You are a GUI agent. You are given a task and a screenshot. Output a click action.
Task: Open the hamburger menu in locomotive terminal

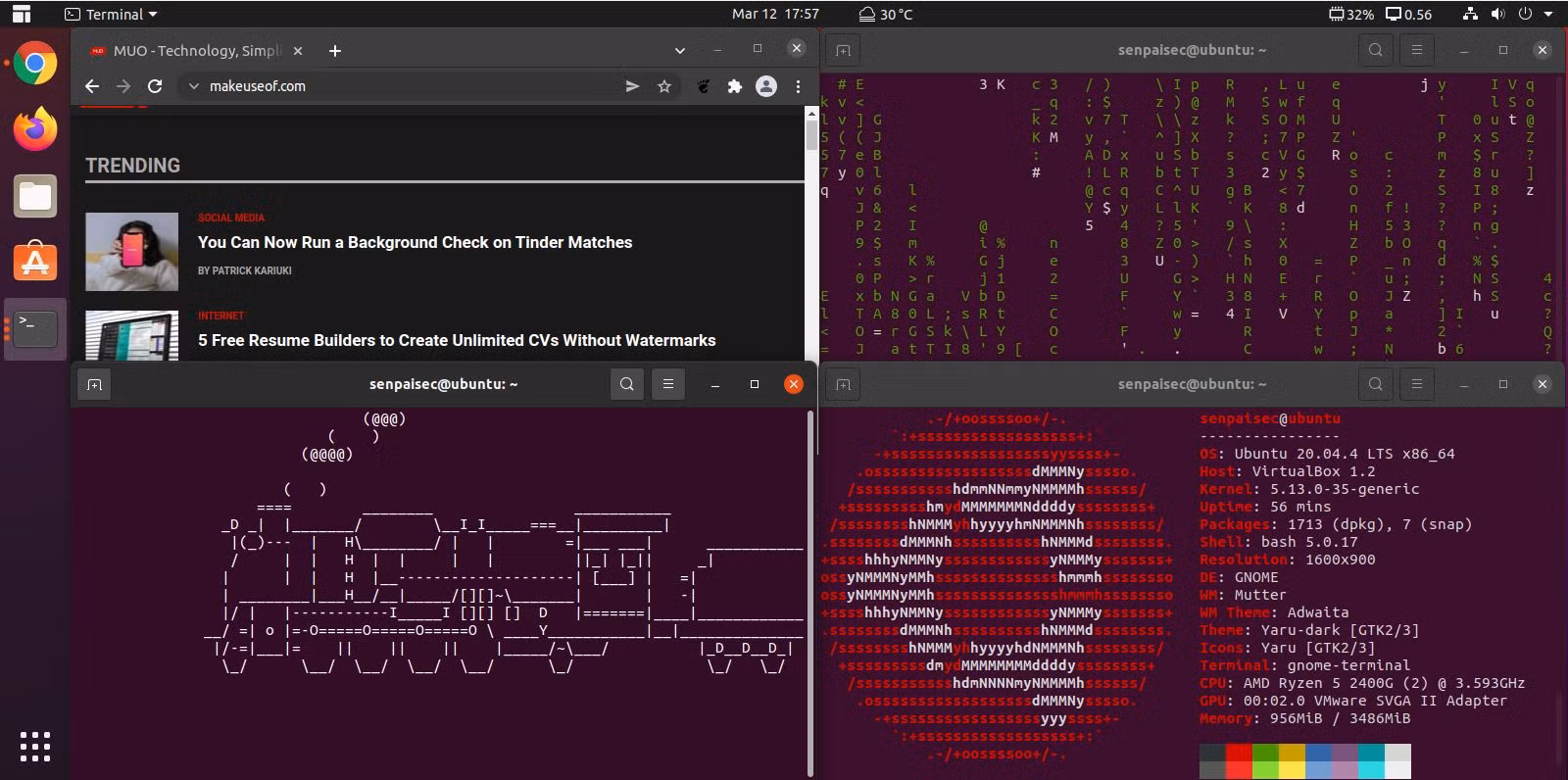[668, 385]
